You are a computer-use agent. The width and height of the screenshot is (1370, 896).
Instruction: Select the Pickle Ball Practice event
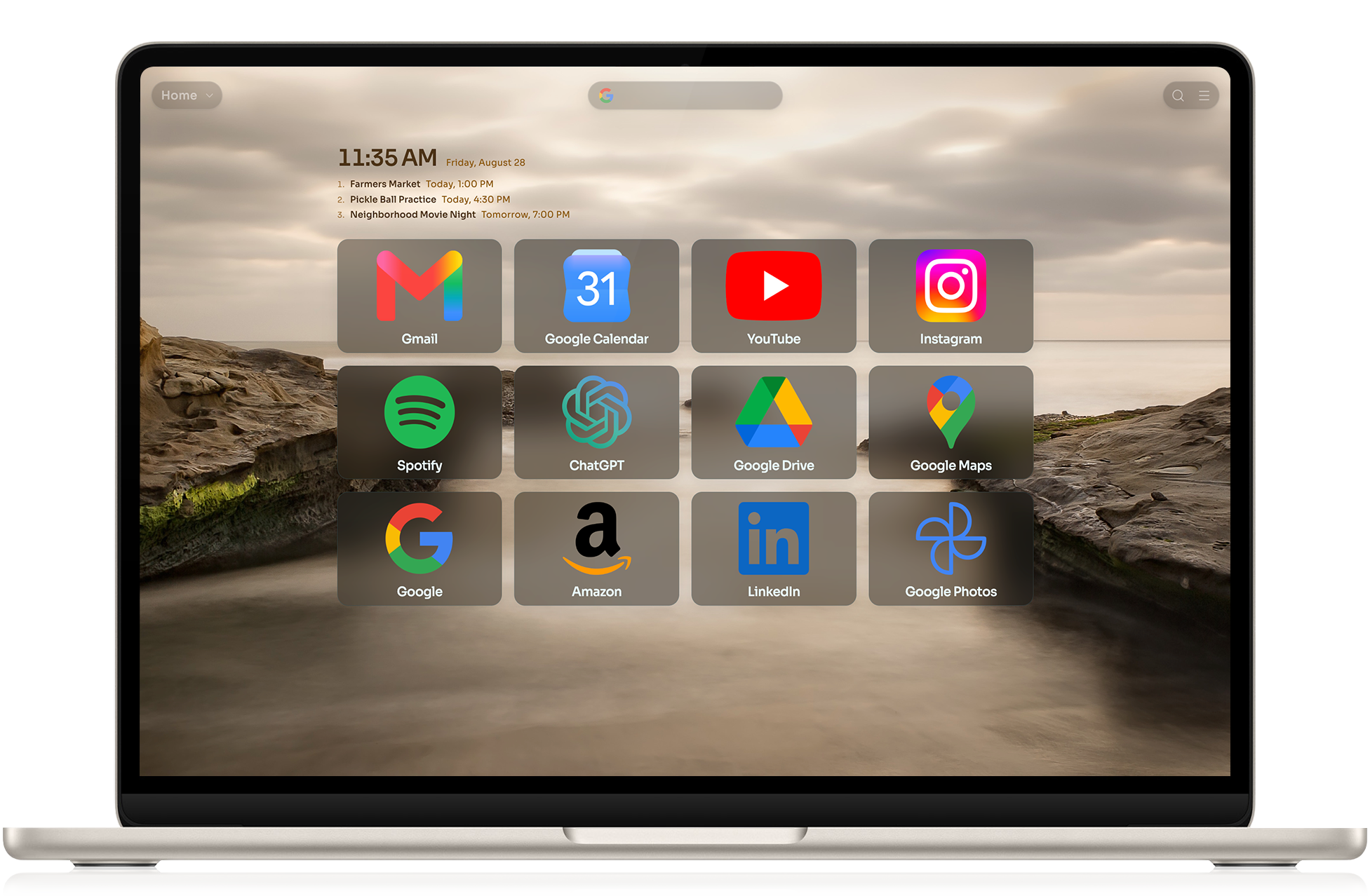(x=393, y=199)
